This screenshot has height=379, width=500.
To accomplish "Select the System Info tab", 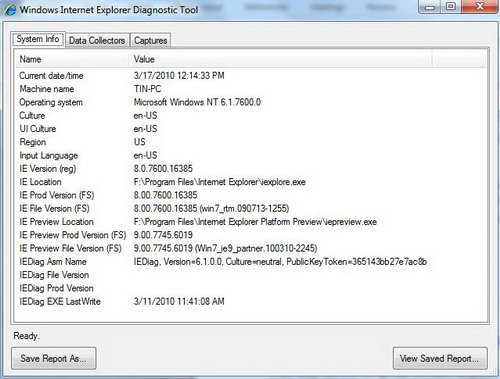I will (x=38, y=39).
